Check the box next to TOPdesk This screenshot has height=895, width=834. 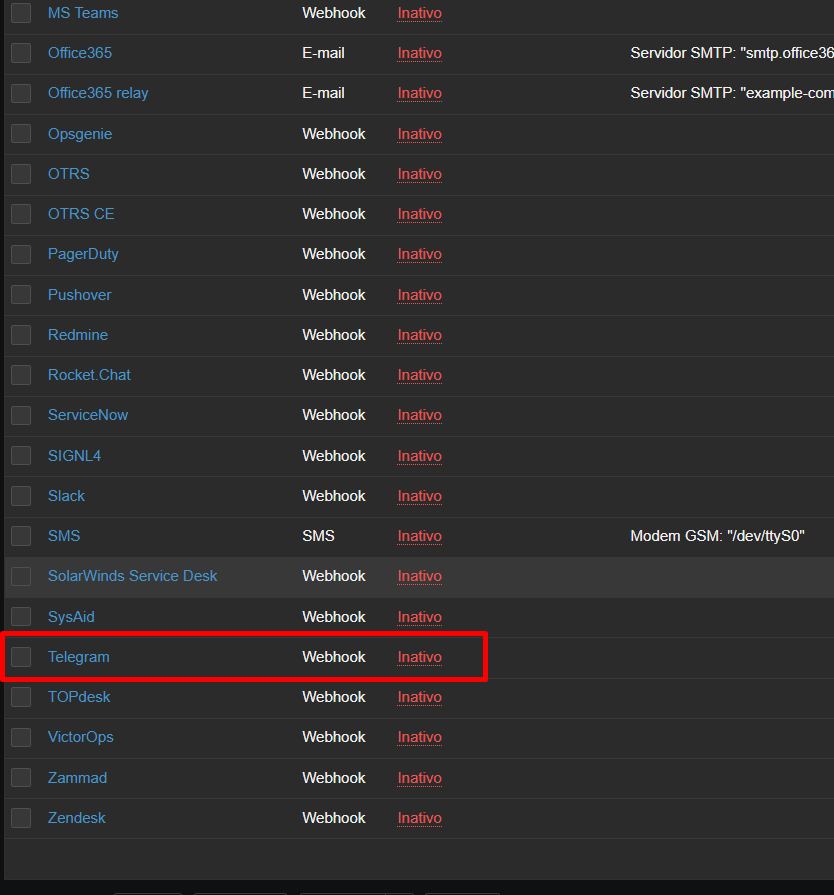[21, 697]
